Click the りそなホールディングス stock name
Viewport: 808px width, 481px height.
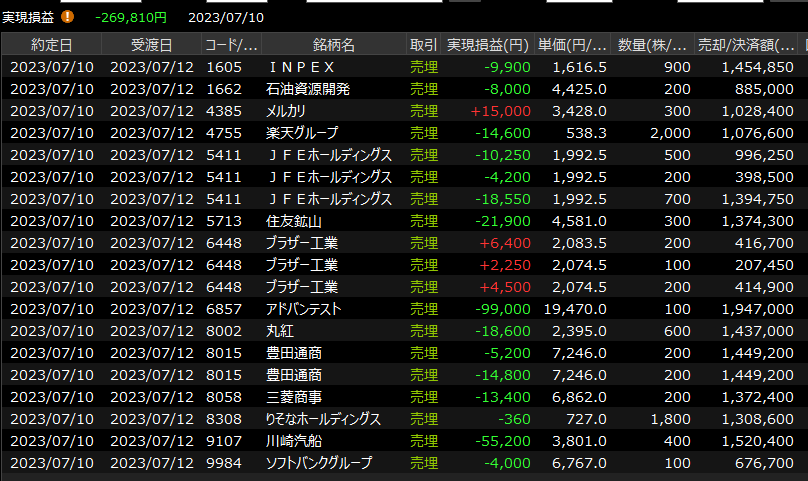(323, 419)
